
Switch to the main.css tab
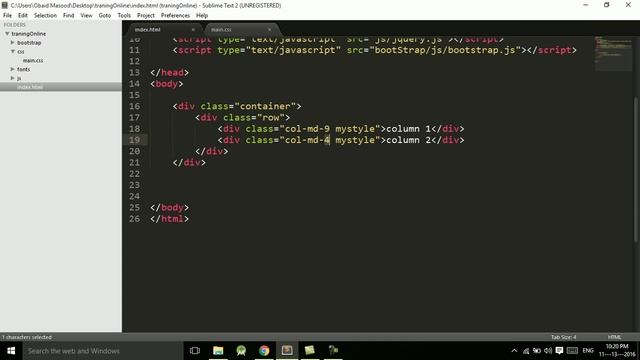pyautogui.click(x=241, y=29)
